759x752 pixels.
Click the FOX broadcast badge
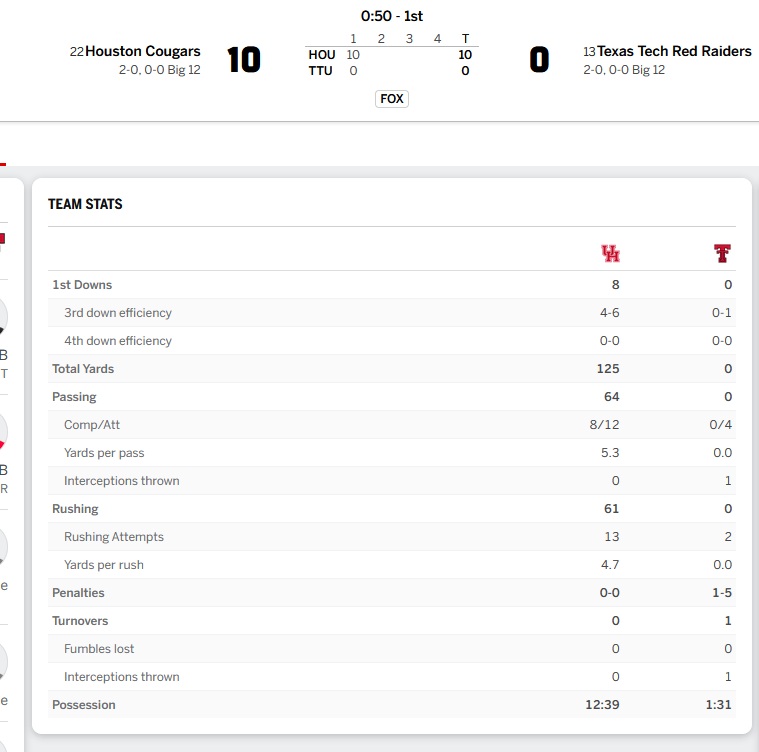click(392, 99)
